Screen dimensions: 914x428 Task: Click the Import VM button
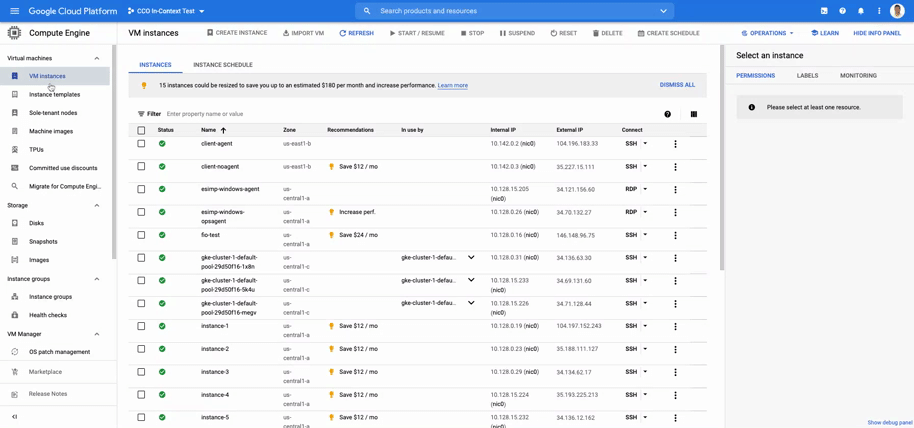click(303, 33)
